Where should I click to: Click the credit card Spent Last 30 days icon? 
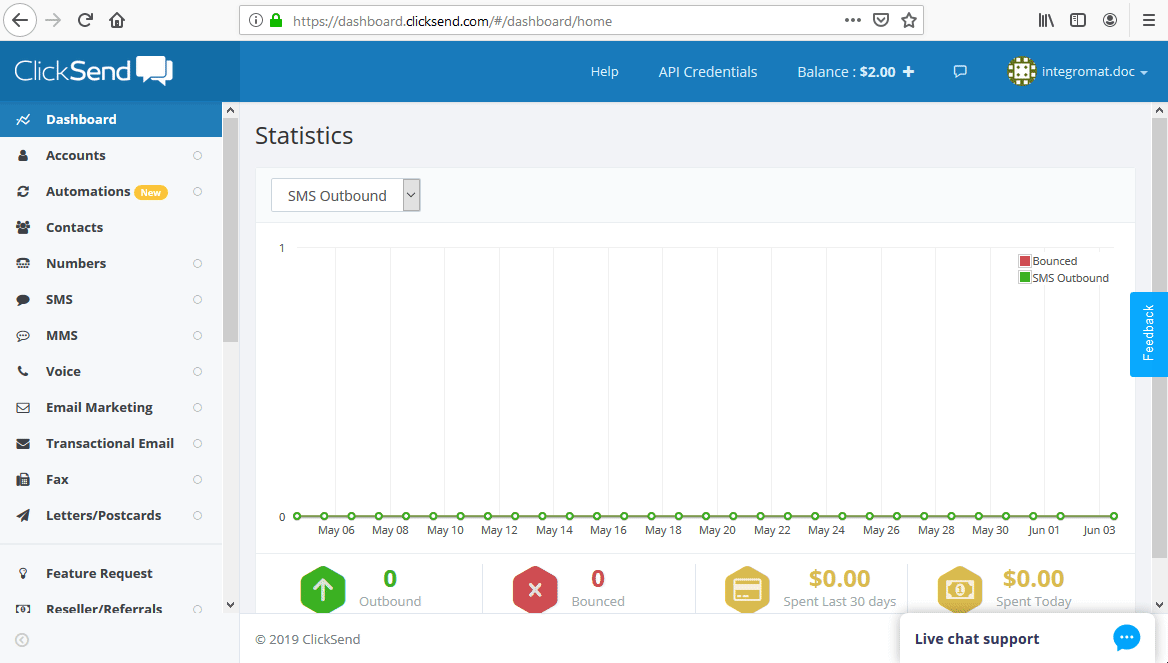click(747, 589)
